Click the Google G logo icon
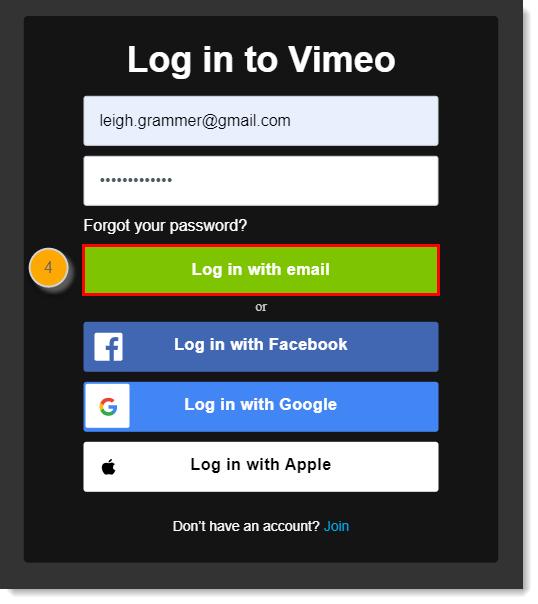This screenshot has height=604, width=538. point(108,406)
